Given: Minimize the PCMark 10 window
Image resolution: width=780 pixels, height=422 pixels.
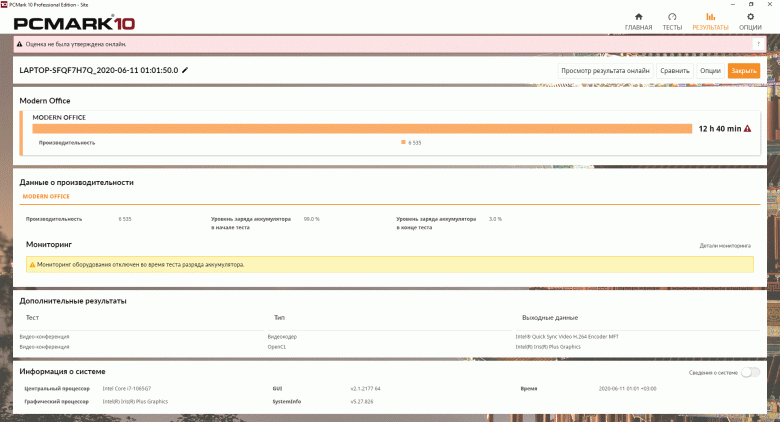Looking at the screenshot, I should tap(733, 4).
